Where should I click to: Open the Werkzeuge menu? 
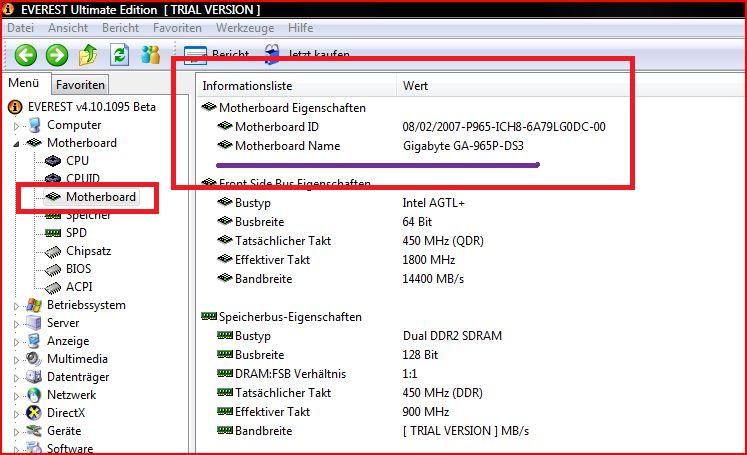click(x=245, y=28)
